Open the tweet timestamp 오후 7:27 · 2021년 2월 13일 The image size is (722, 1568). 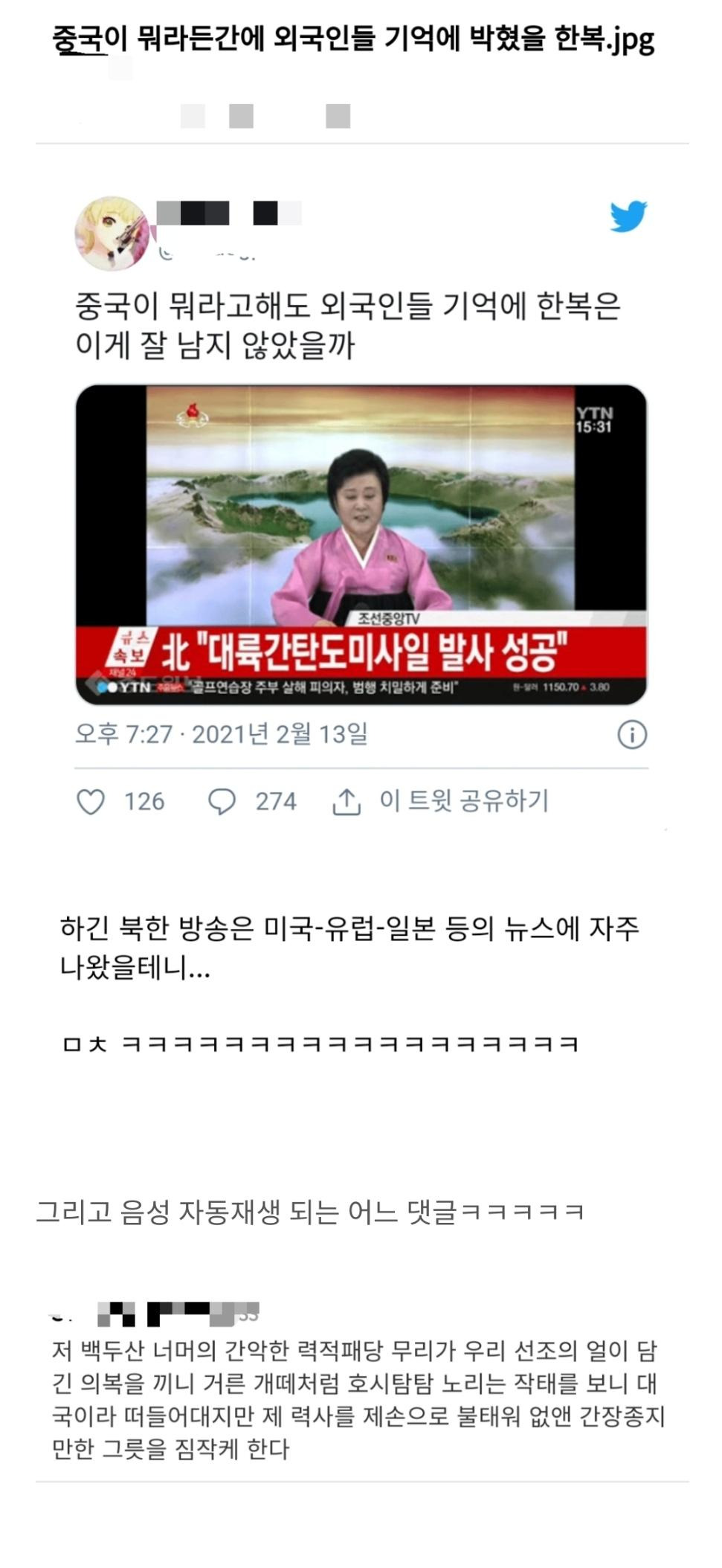222,734
